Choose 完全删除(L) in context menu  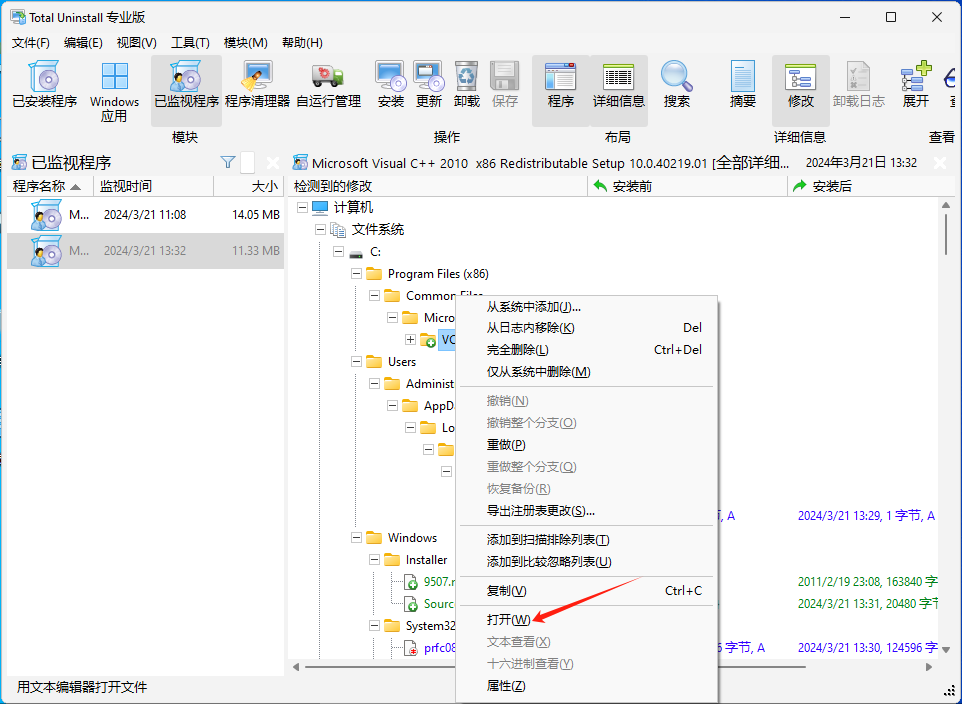click(587, 350)
